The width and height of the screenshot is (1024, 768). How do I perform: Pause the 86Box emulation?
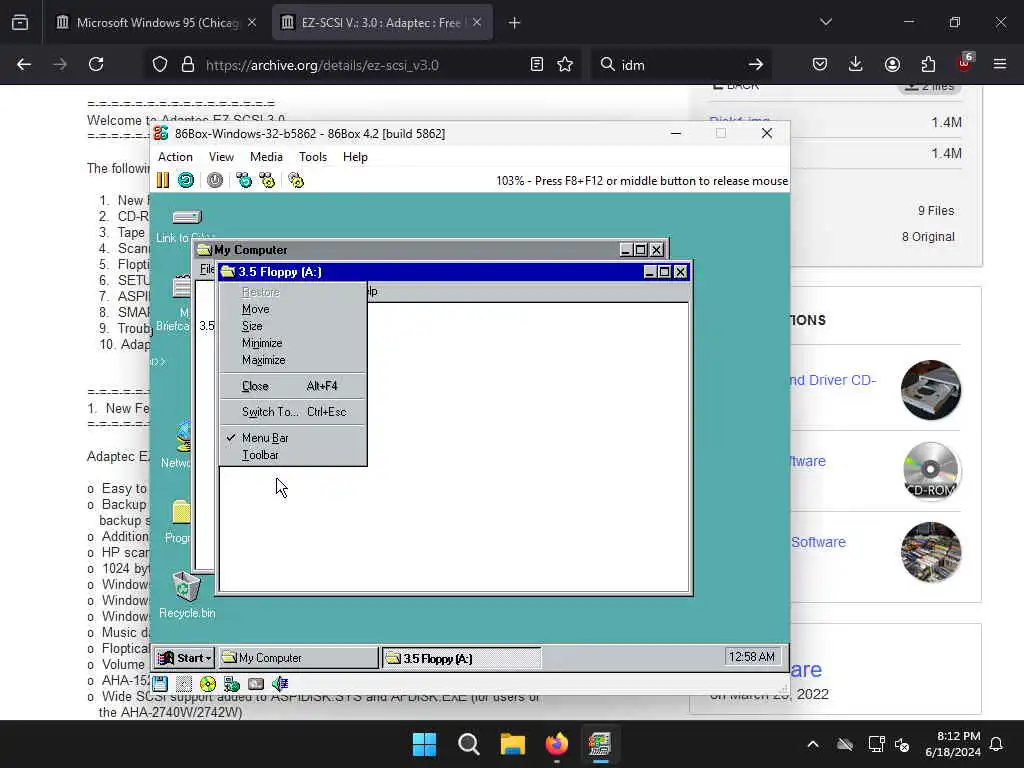(163, 180)
